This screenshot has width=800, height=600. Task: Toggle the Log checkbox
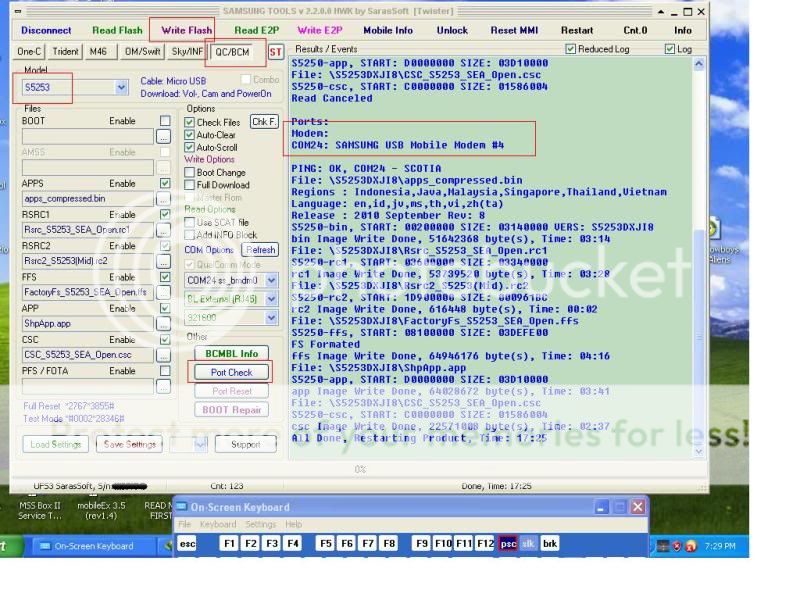tap(670, 49)
